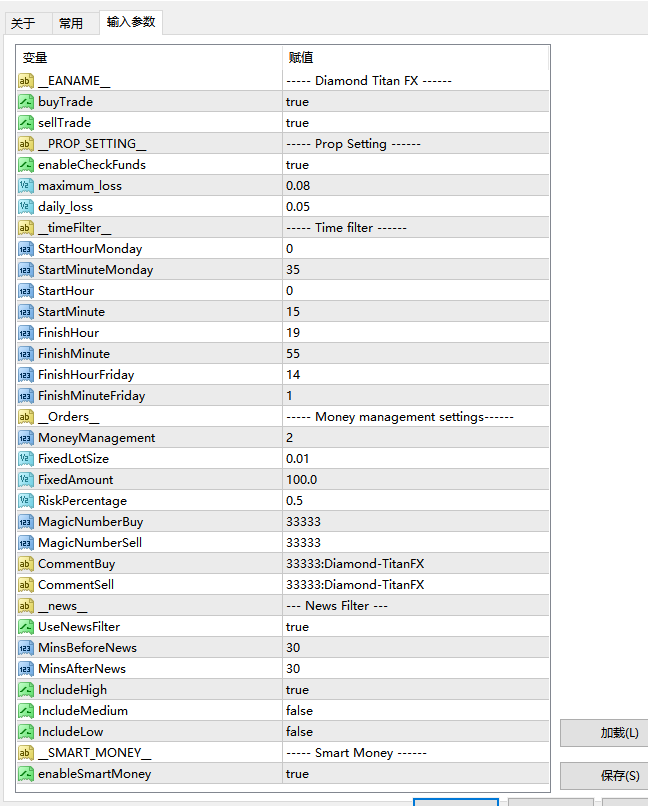Viewport: 648px width, 806px height.
Task: Click the string icon beside __news__
Action: pyautogui.click(x=26, y=606)
